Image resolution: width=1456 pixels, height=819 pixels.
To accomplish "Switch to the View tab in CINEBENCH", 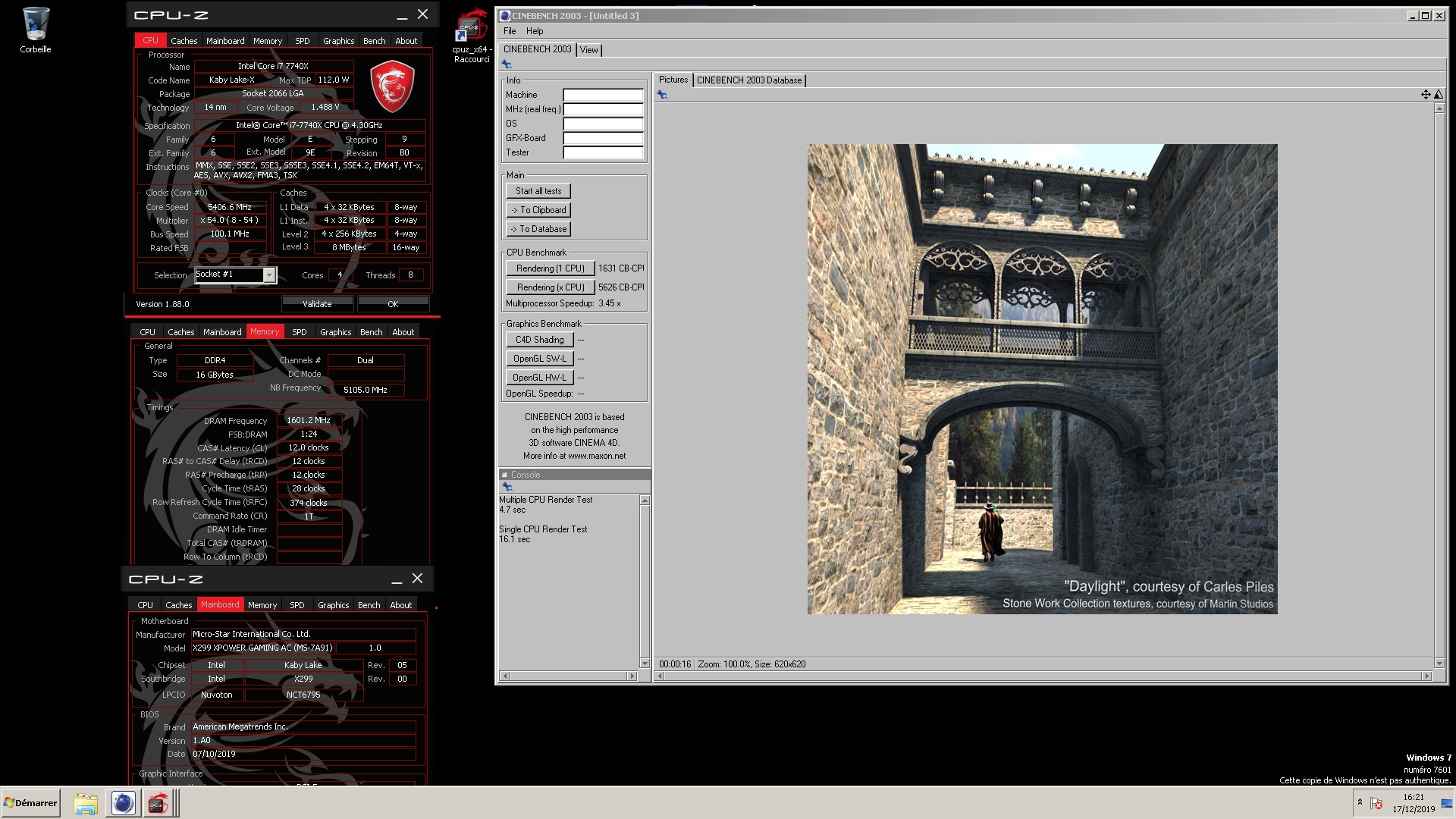I will click(589, 50).
